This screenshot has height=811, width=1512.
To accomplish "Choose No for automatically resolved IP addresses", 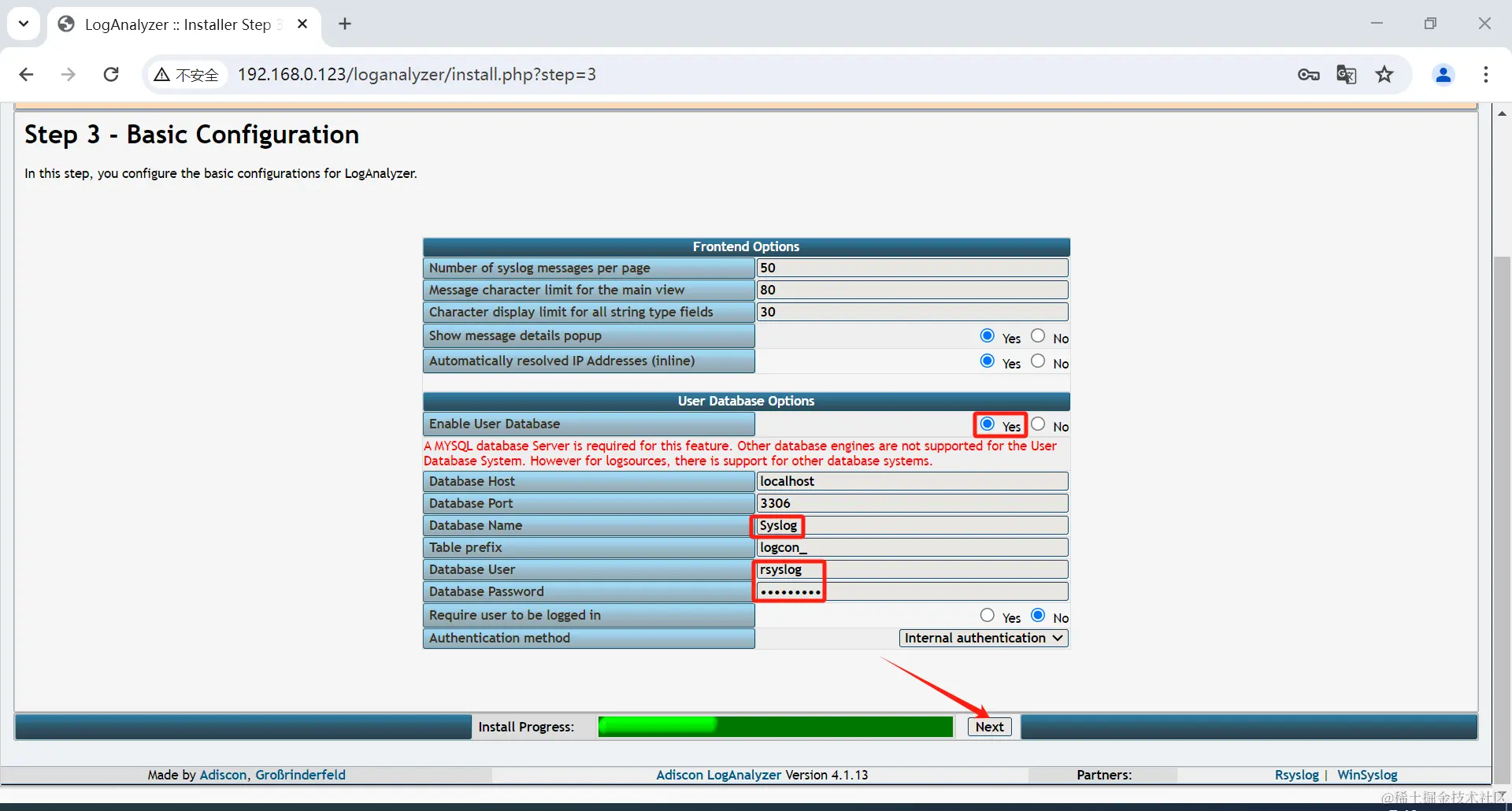I will click(1038, 361).
